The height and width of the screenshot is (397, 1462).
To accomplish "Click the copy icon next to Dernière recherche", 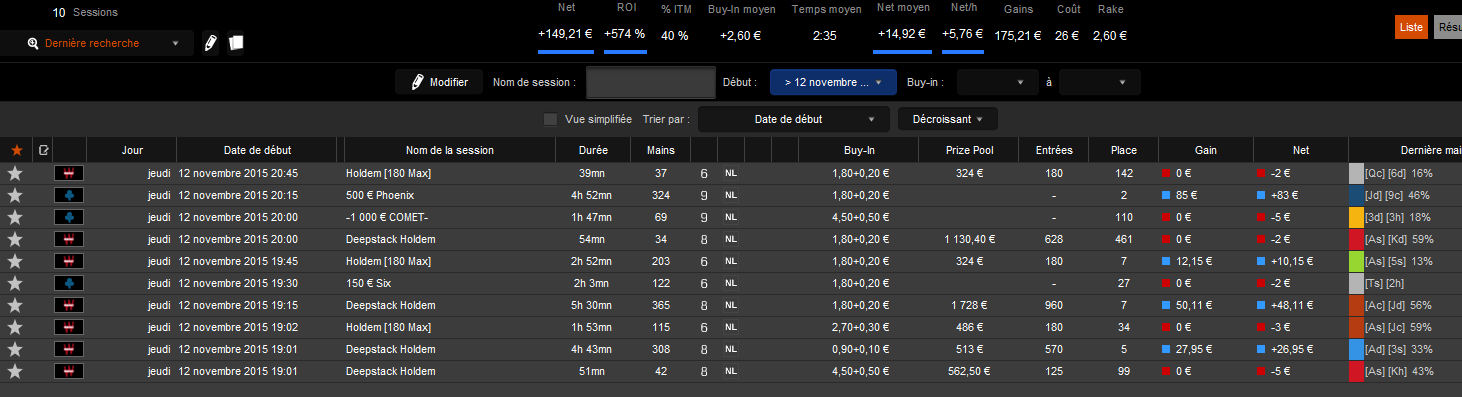I will coord(236,43).
